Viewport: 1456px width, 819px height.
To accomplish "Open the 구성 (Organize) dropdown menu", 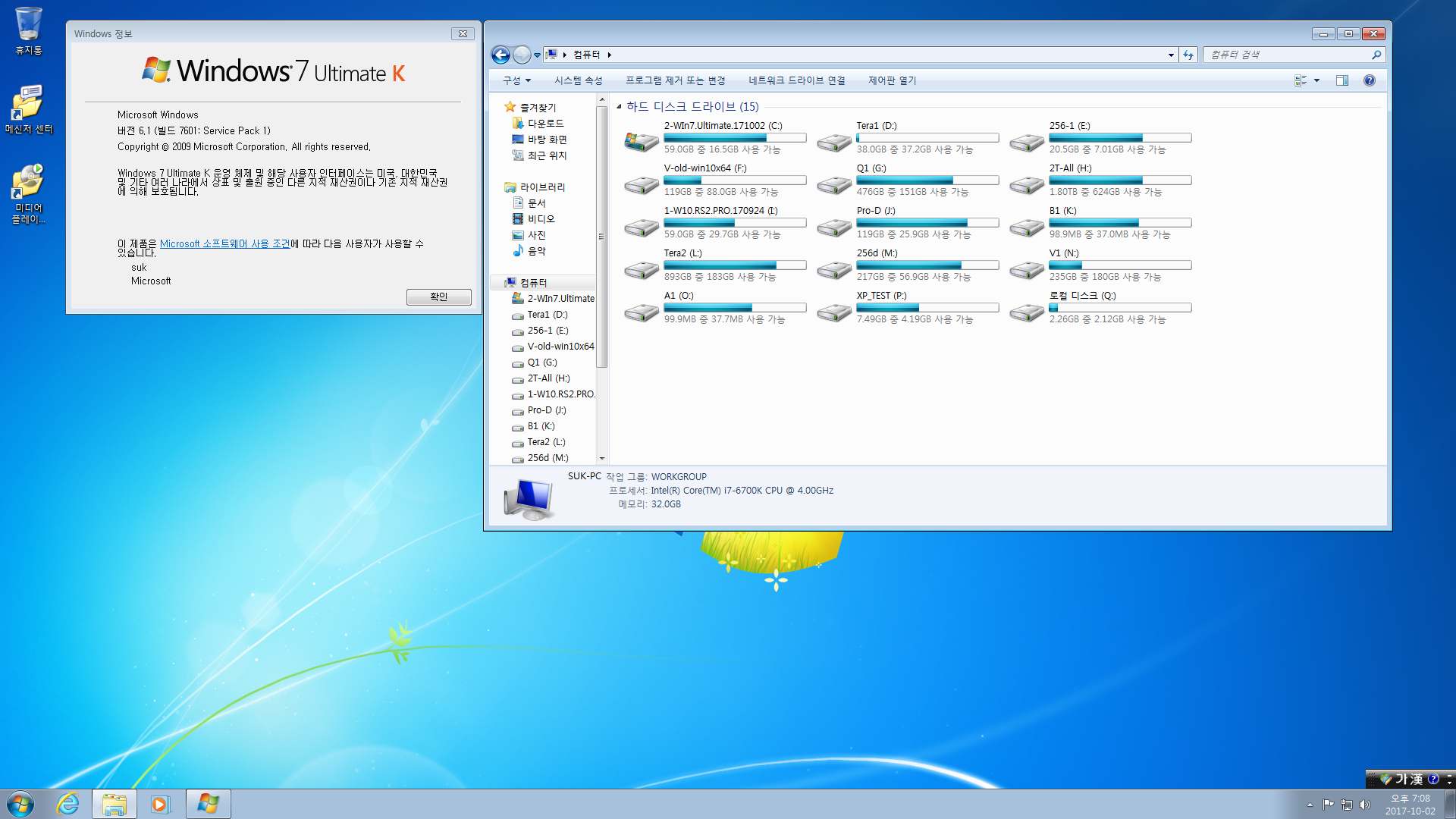I will [x=516, y=80].
